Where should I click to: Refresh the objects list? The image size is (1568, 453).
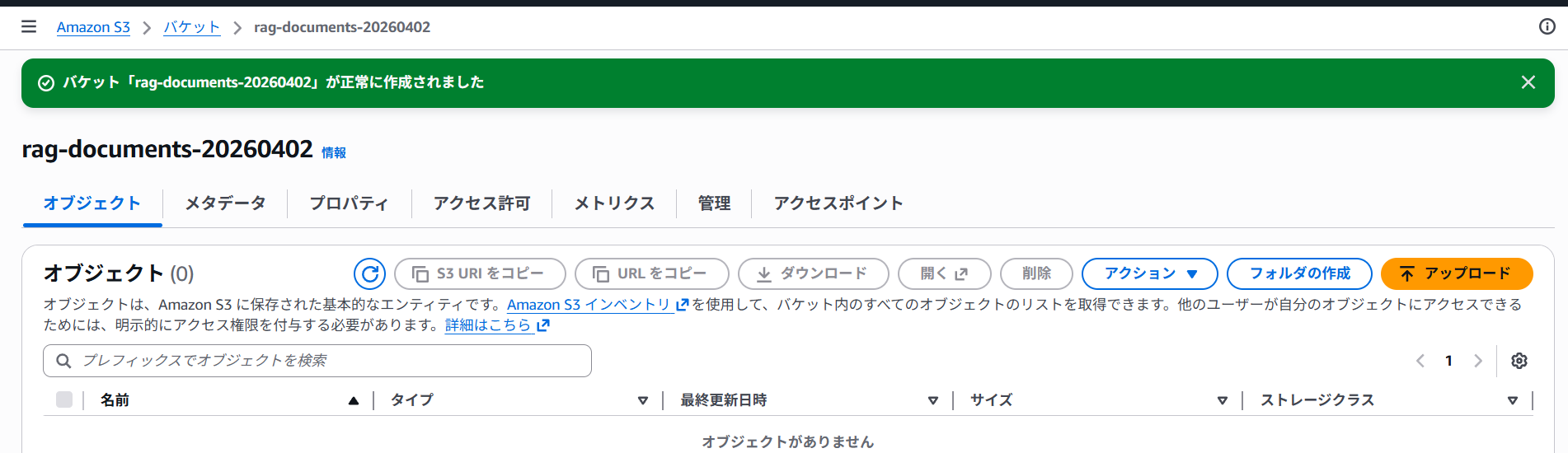tap(369, 273)
